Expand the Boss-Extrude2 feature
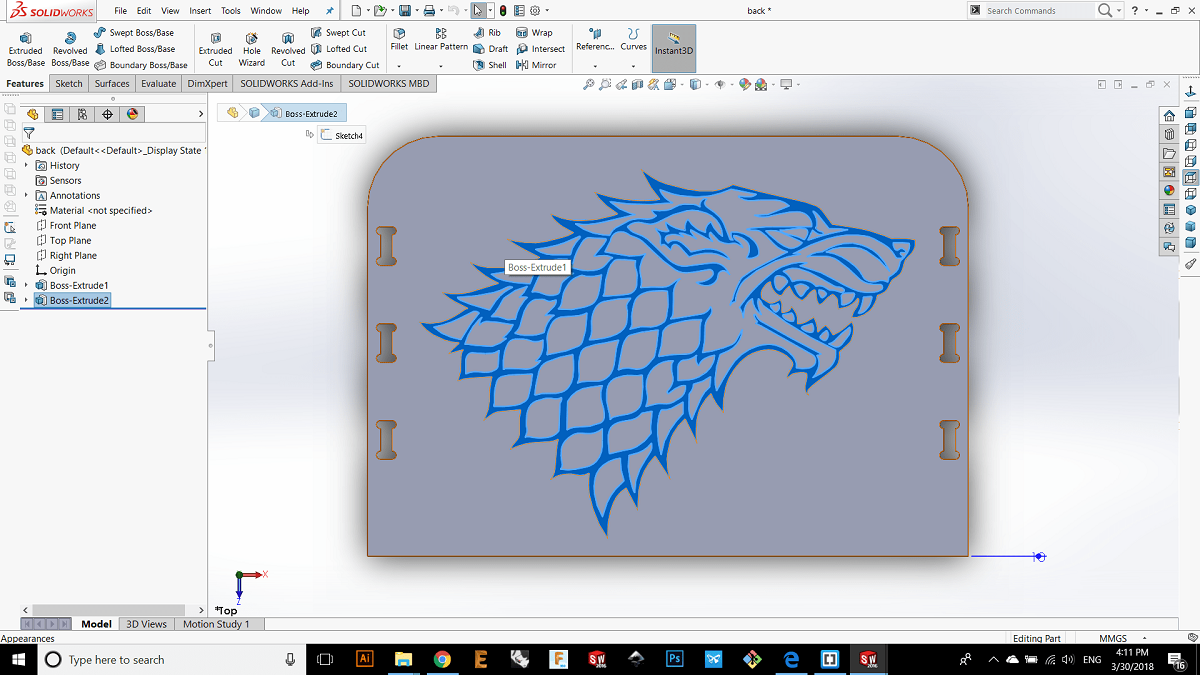 [27, 300]
